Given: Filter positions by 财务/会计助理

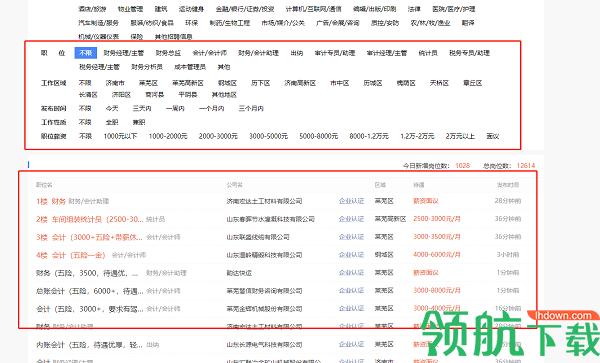Looking at the screenshot, I should pos(258,53).
